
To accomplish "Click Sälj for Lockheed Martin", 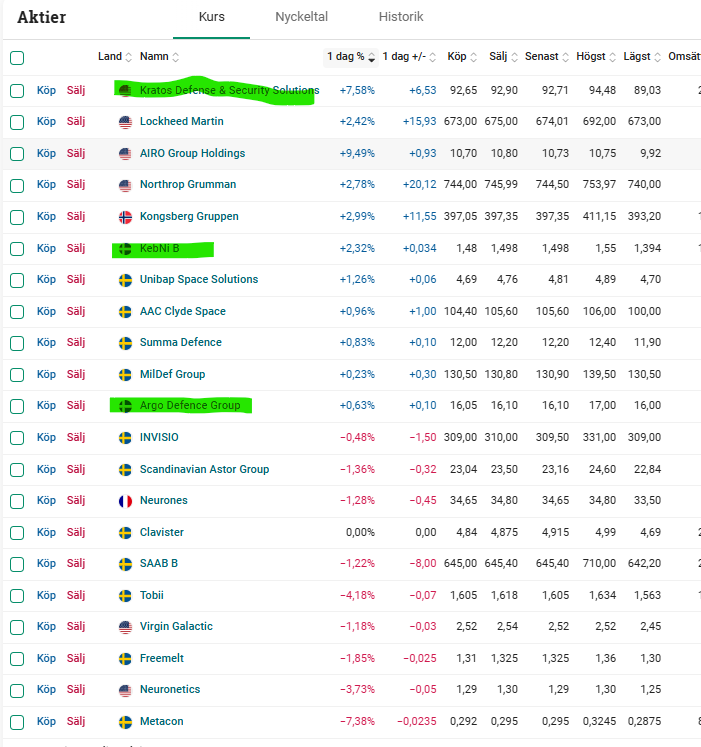I will 76,121.
